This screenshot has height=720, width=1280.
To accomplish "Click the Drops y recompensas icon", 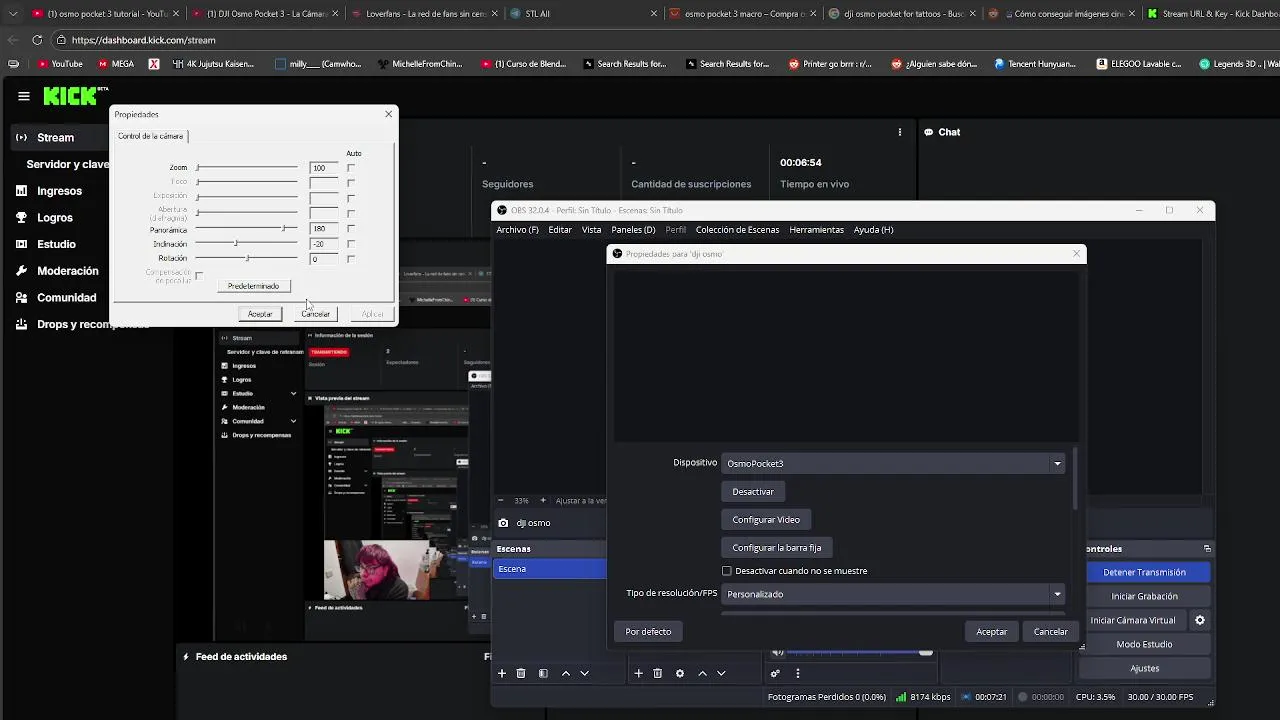I will click(21, 324).
